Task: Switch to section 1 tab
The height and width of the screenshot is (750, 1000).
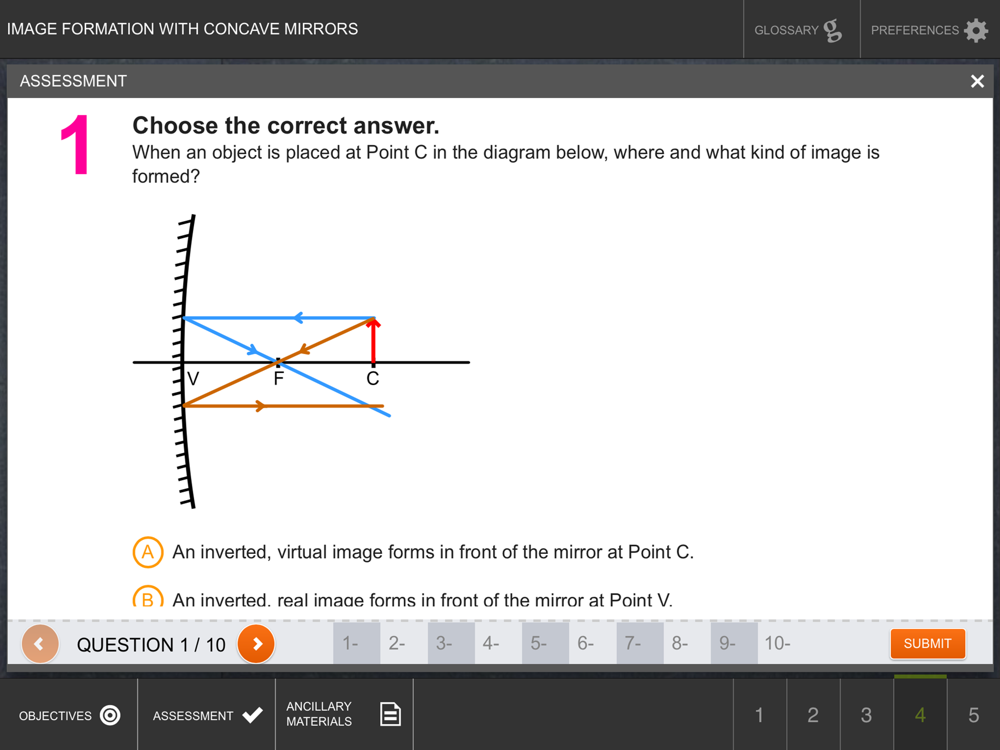Action: pyautogui.click(x=760, y=714)
